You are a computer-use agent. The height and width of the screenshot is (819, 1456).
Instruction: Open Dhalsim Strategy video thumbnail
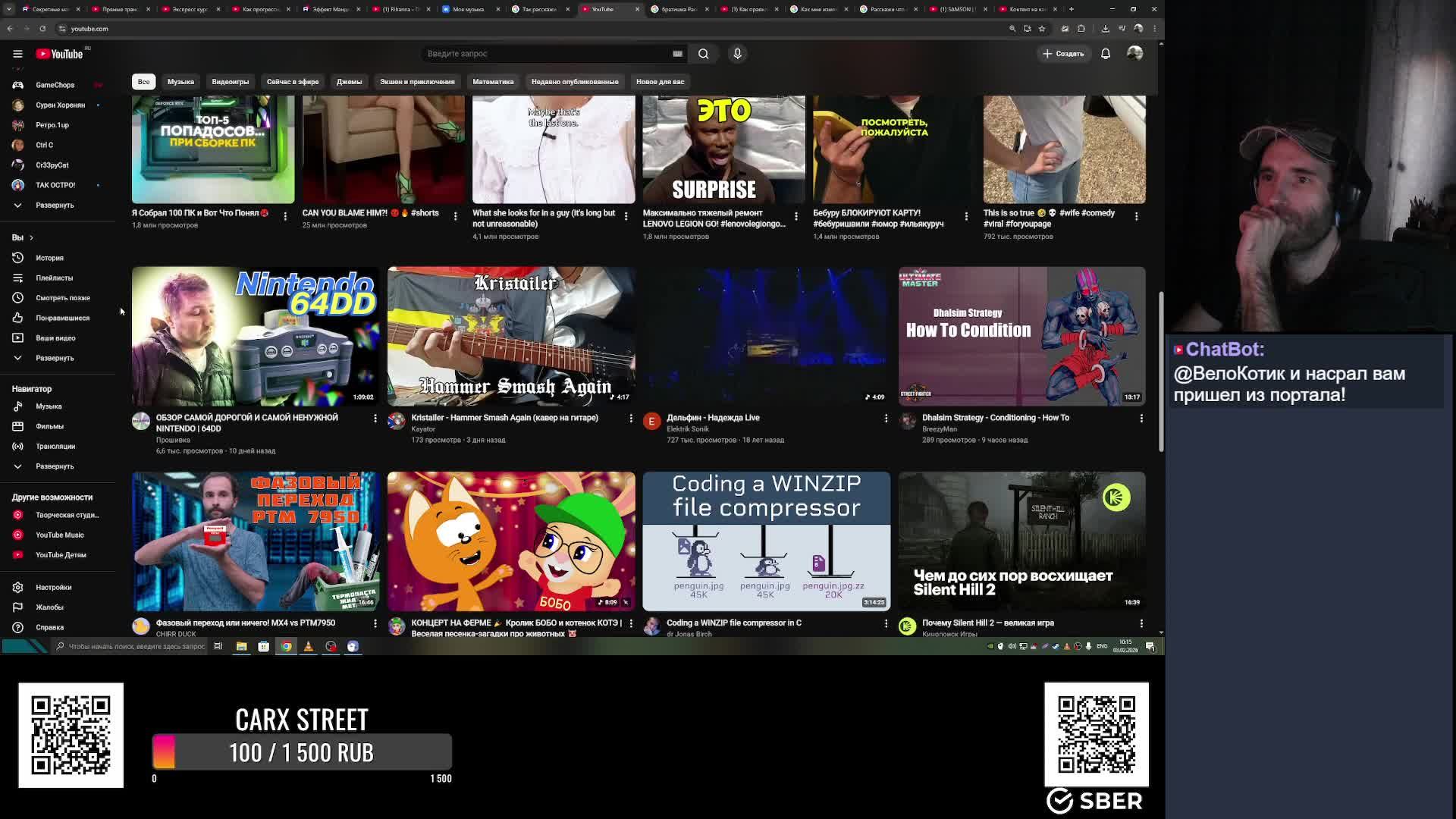click(1021, 336)
